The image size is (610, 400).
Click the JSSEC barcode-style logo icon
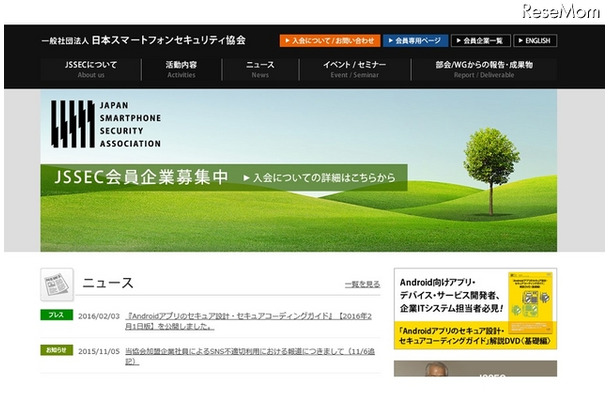click(72, 125)
